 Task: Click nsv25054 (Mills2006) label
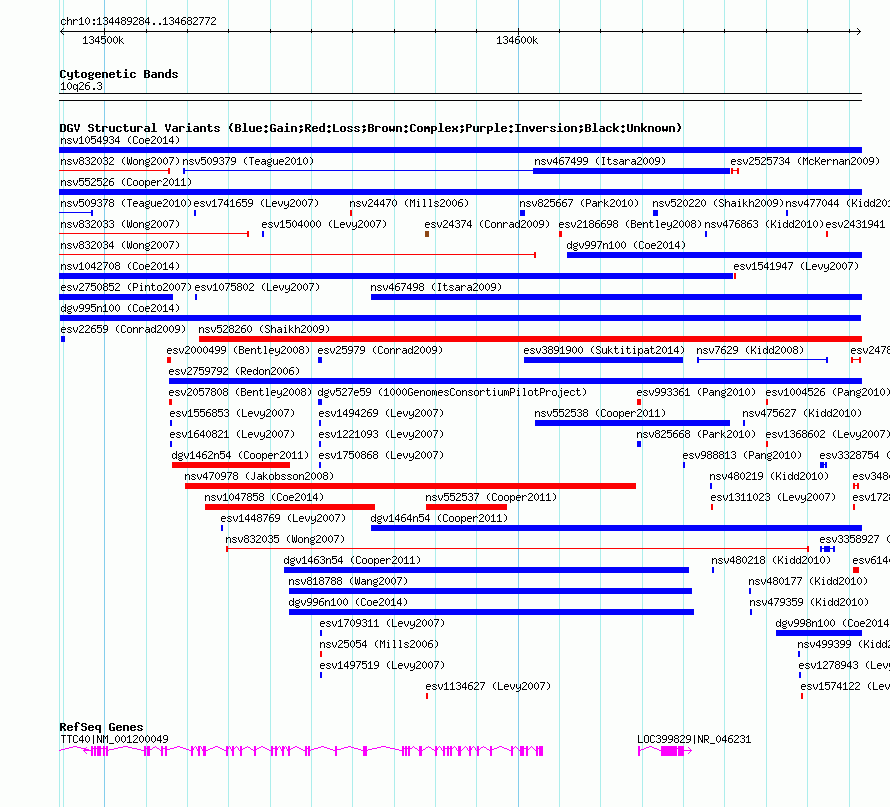379,644
